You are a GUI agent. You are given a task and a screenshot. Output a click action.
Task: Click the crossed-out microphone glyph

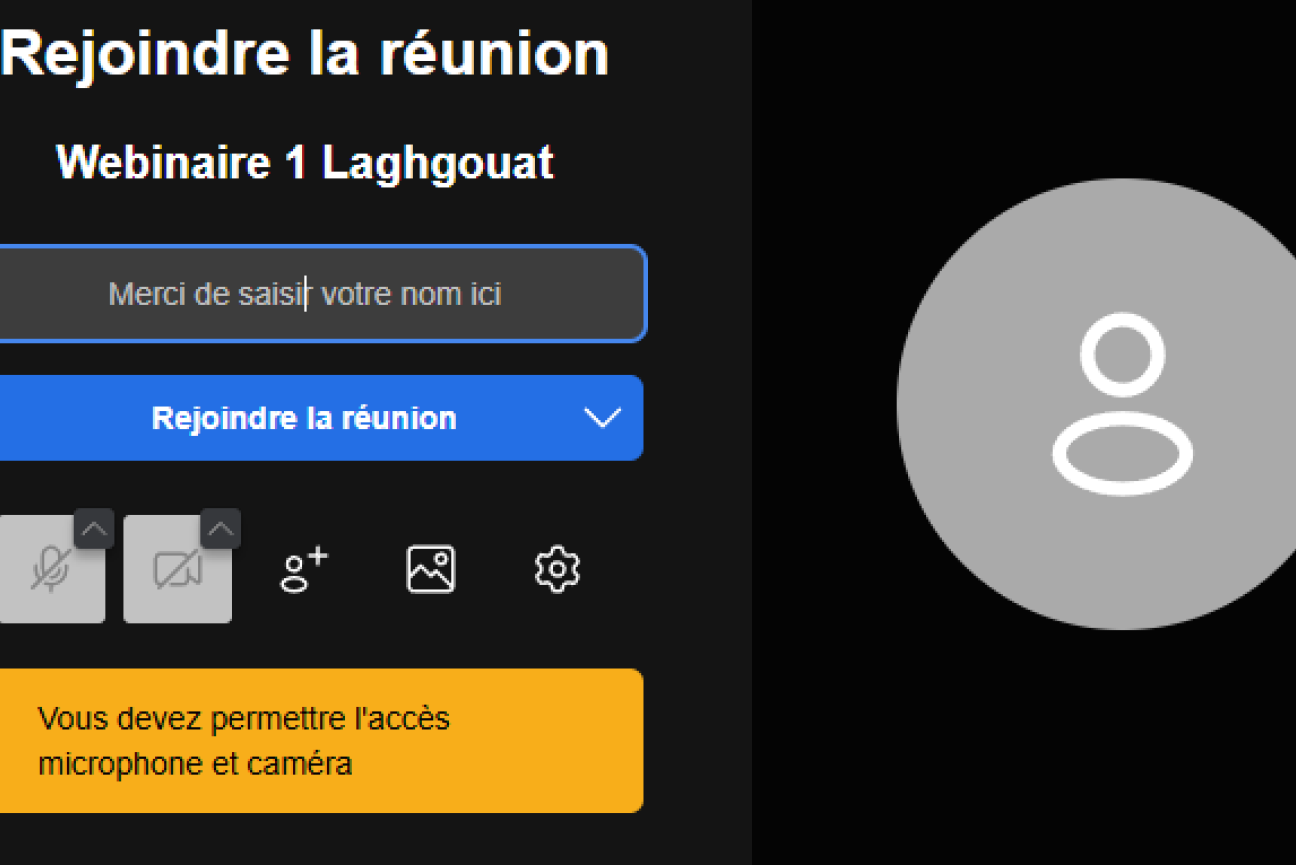tap(48, 570)
